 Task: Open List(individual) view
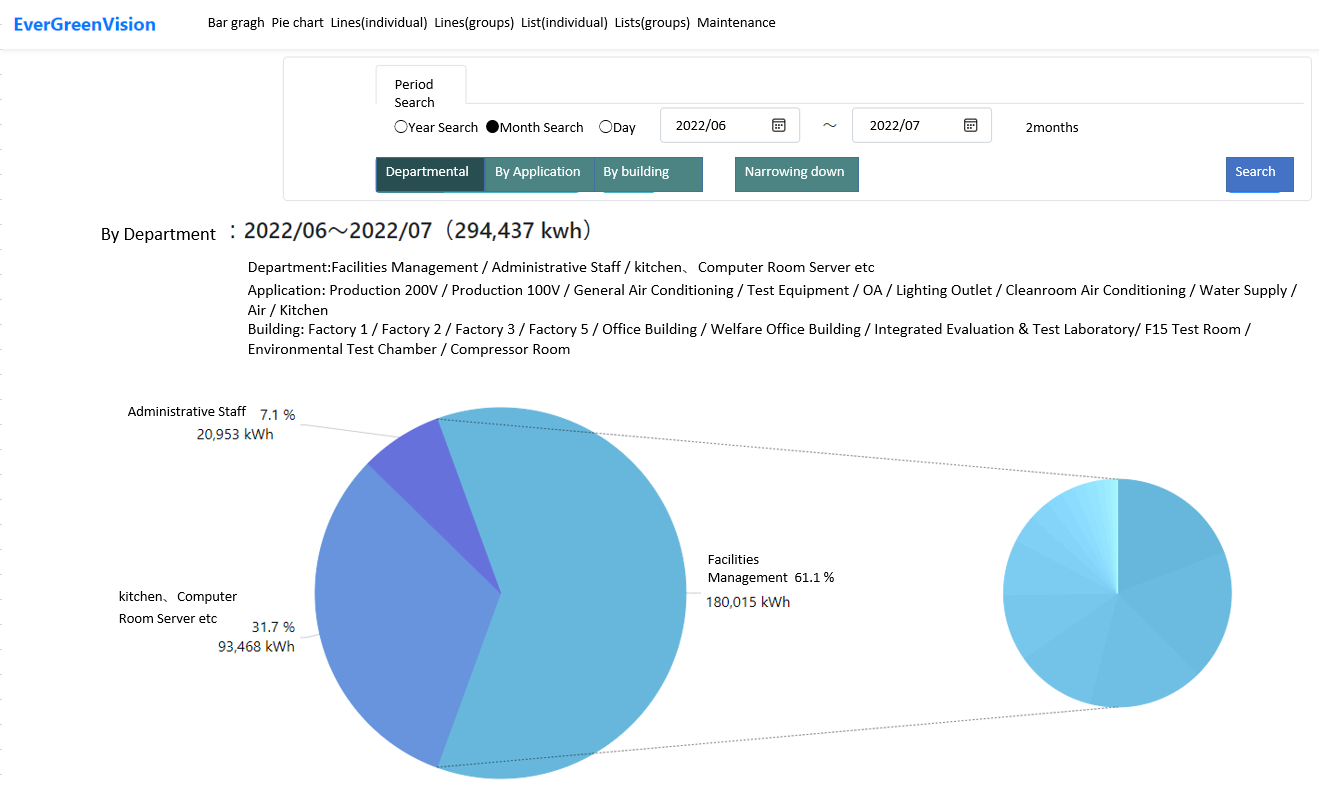[x=564, y=22]
